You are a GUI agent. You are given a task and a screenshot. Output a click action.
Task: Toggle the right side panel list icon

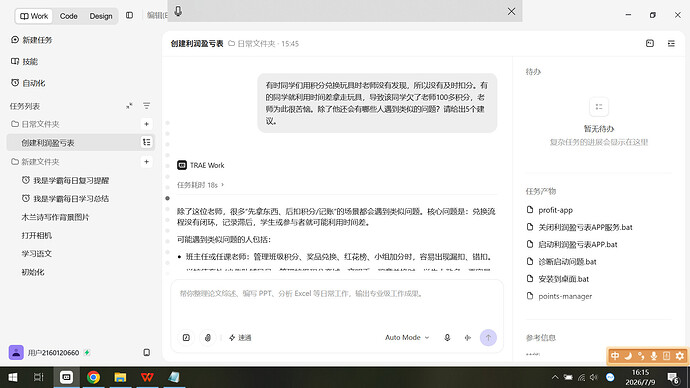pyautogui.click(x=671, y=43)
